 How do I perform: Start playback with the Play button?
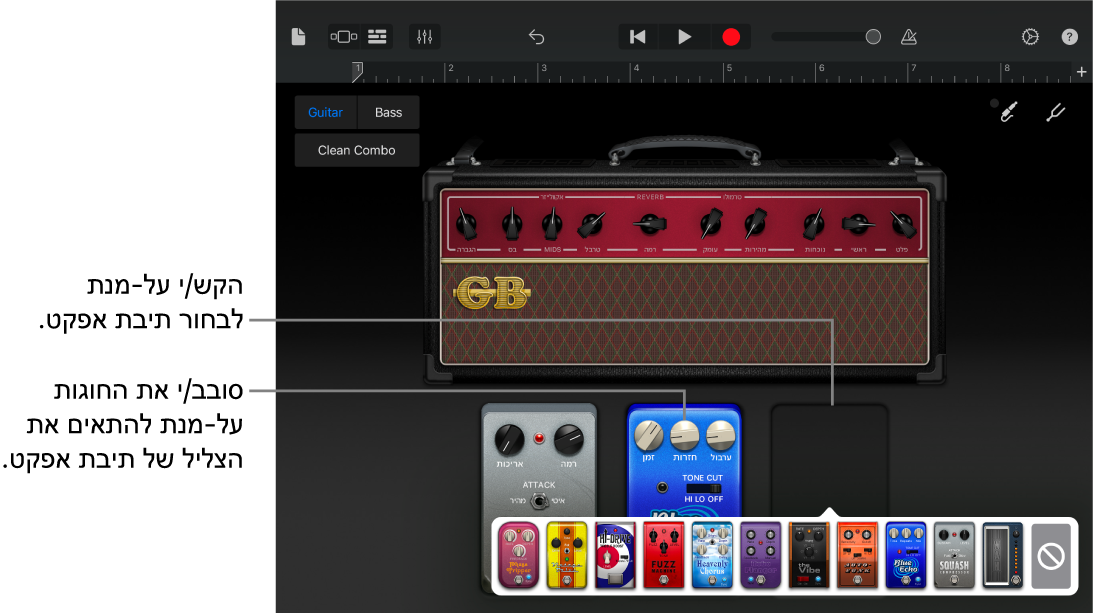tap(685, 37)
